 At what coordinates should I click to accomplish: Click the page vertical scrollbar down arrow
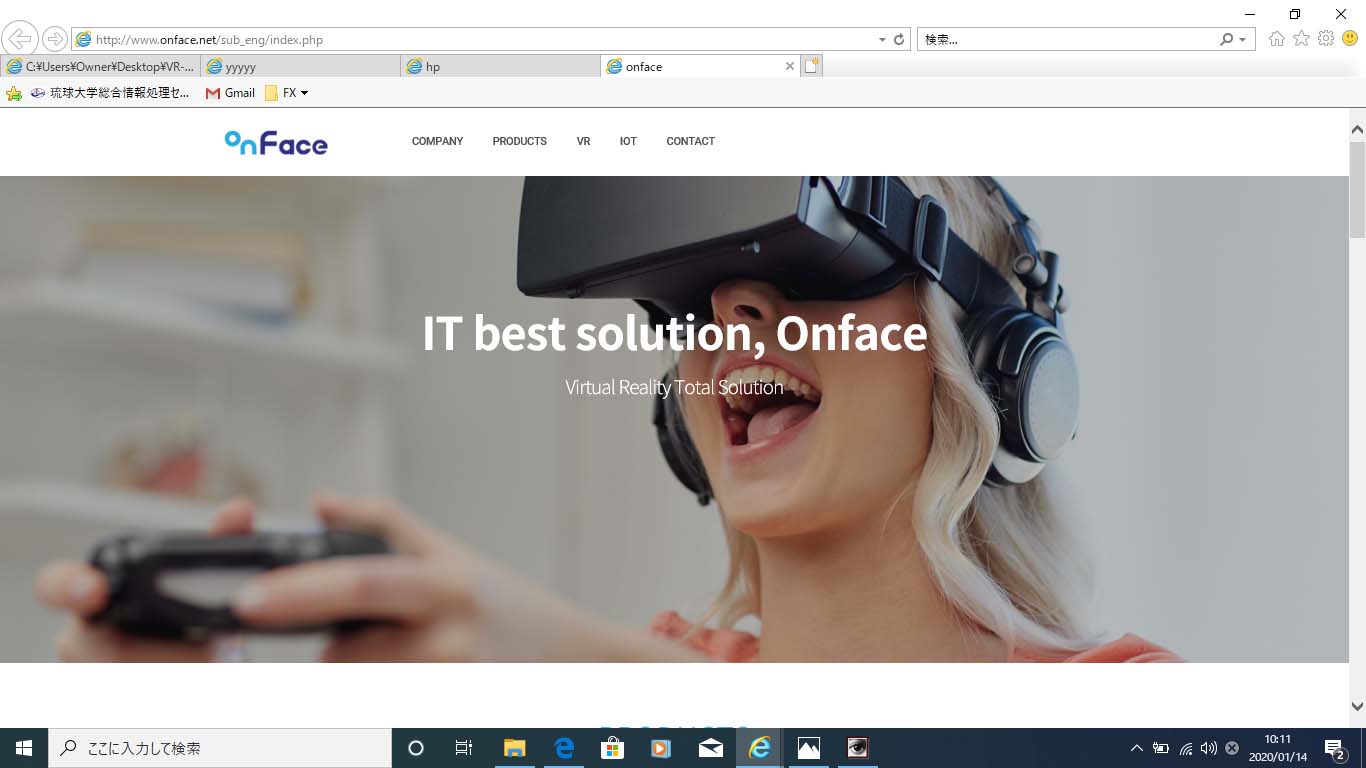1357,706
